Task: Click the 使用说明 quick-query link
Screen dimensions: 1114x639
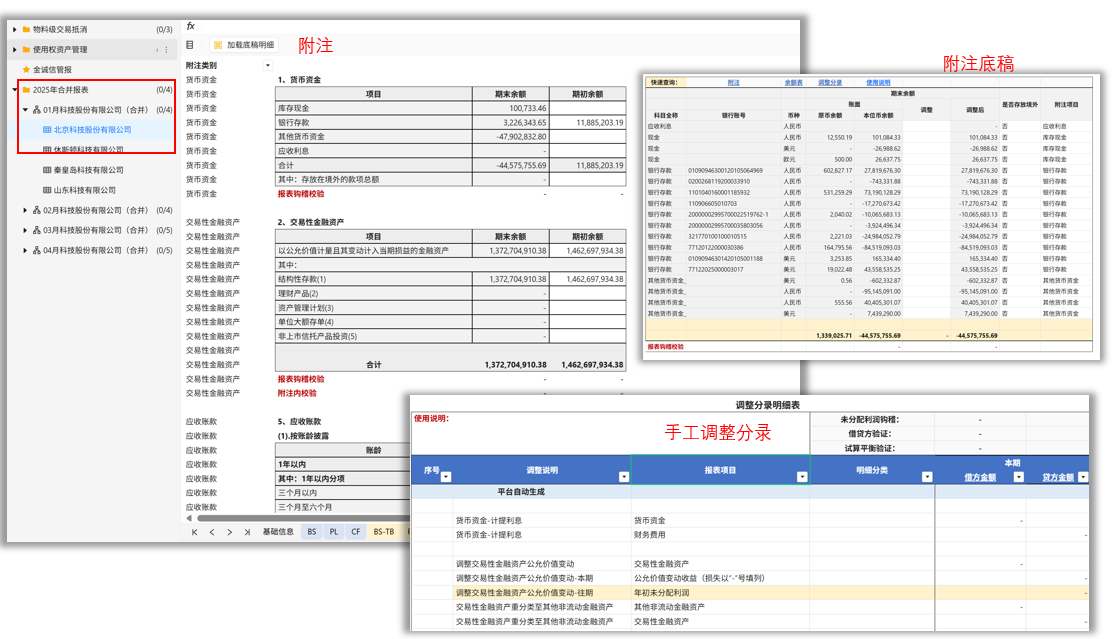Action: point(878,83)
